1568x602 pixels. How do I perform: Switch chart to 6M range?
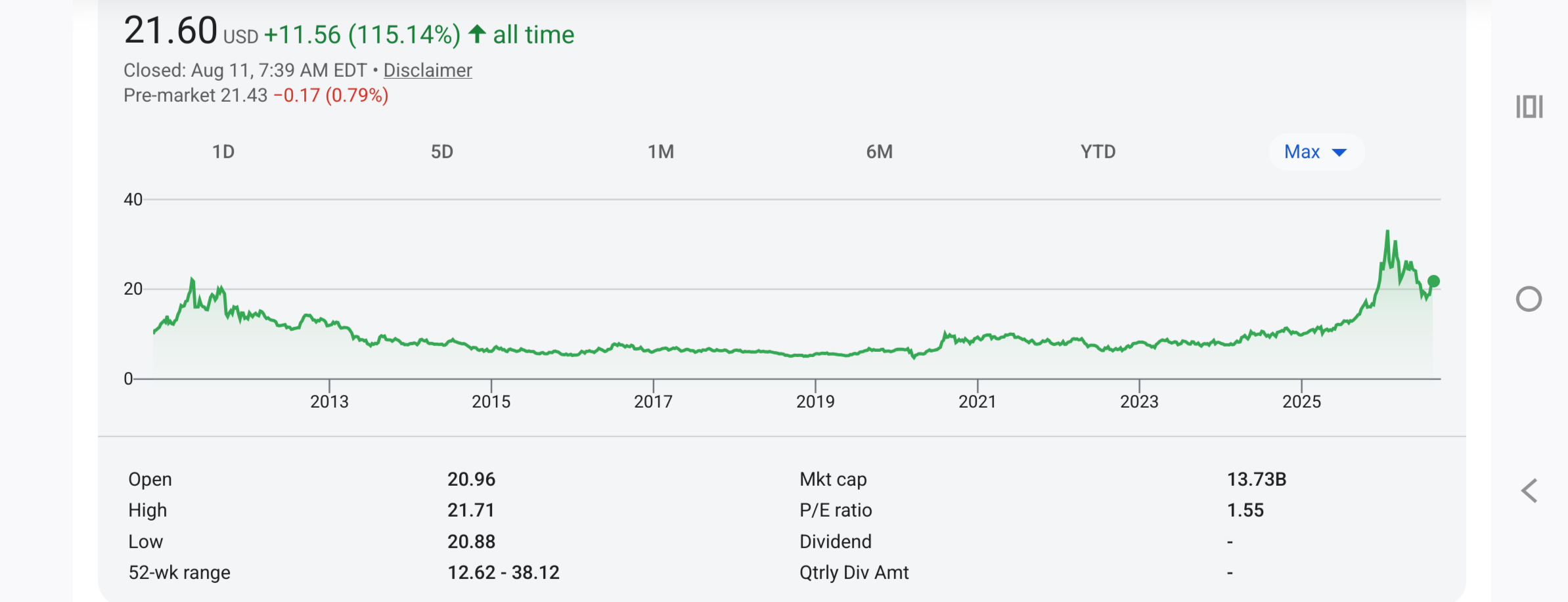point(880,152)
